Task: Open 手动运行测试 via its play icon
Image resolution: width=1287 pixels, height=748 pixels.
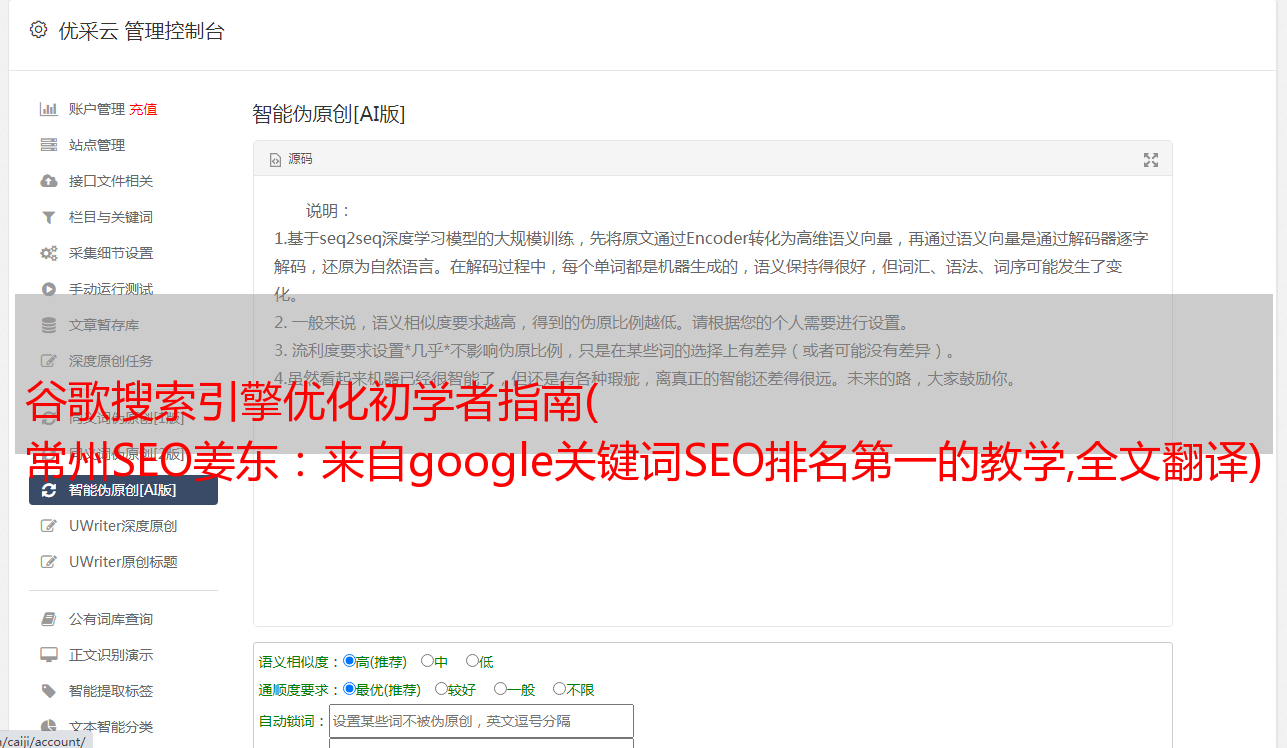Action: [x=48, y=289]
